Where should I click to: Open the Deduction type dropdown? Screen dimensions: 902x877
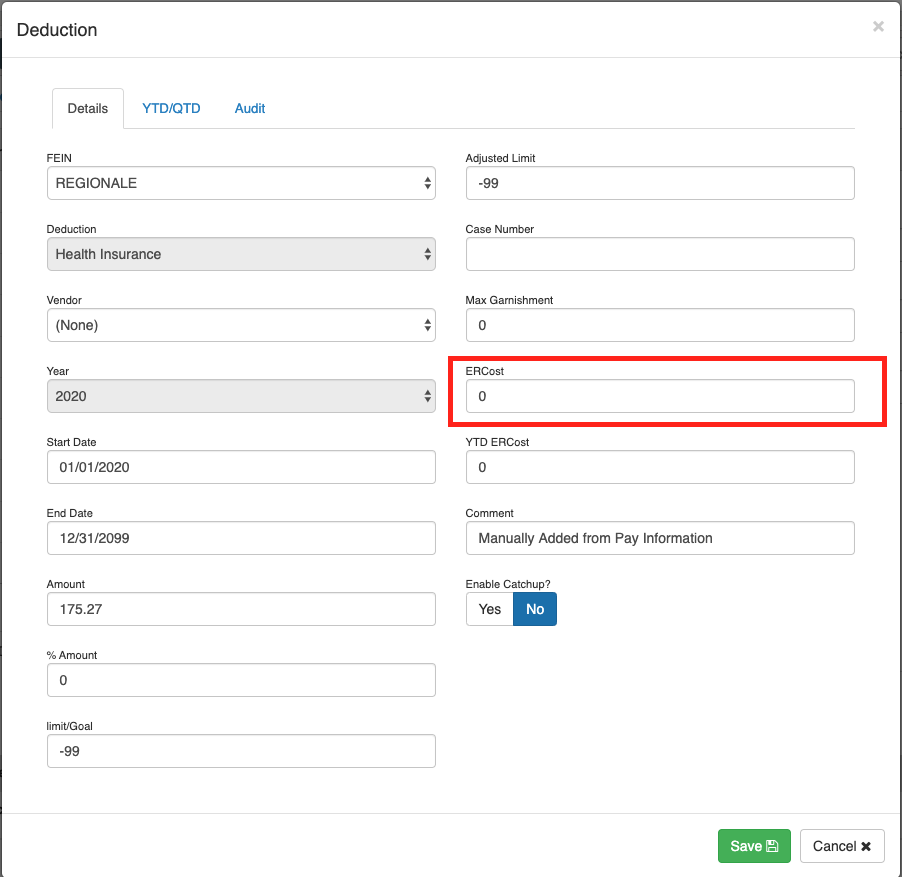(241, 254)
